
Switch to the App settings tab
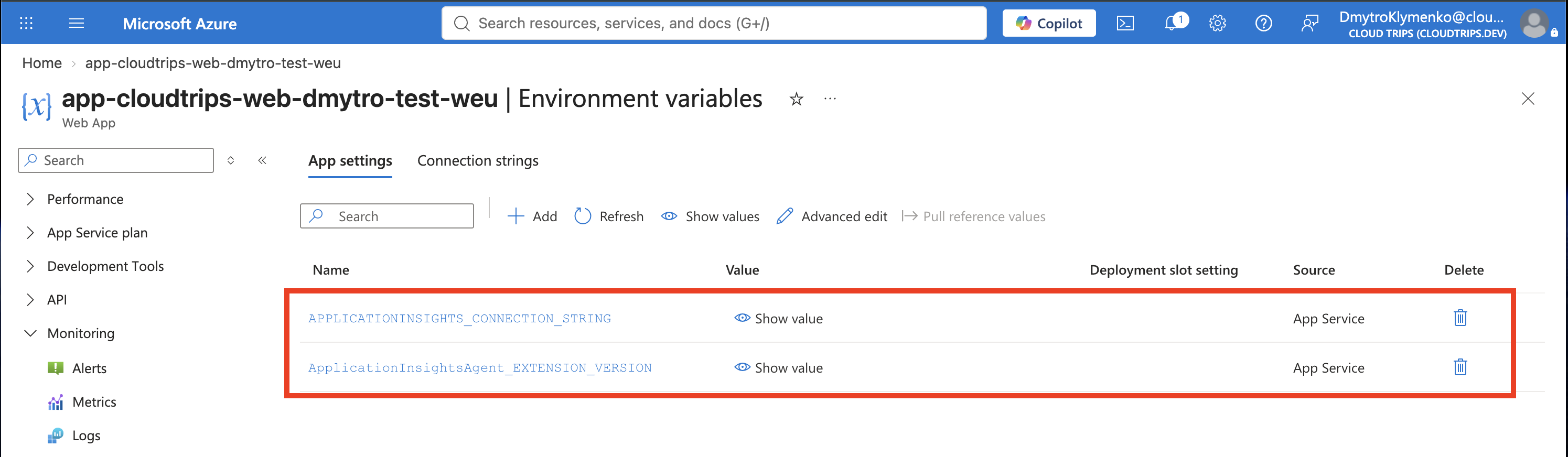coord(350,161)
